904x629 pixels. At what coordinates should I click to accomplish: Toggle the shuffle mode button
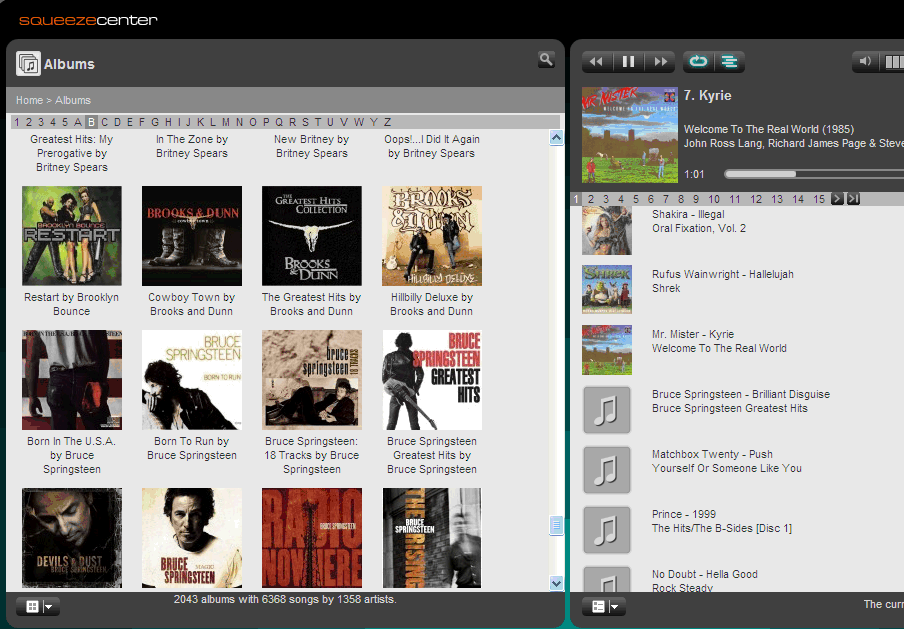point(730,62)
